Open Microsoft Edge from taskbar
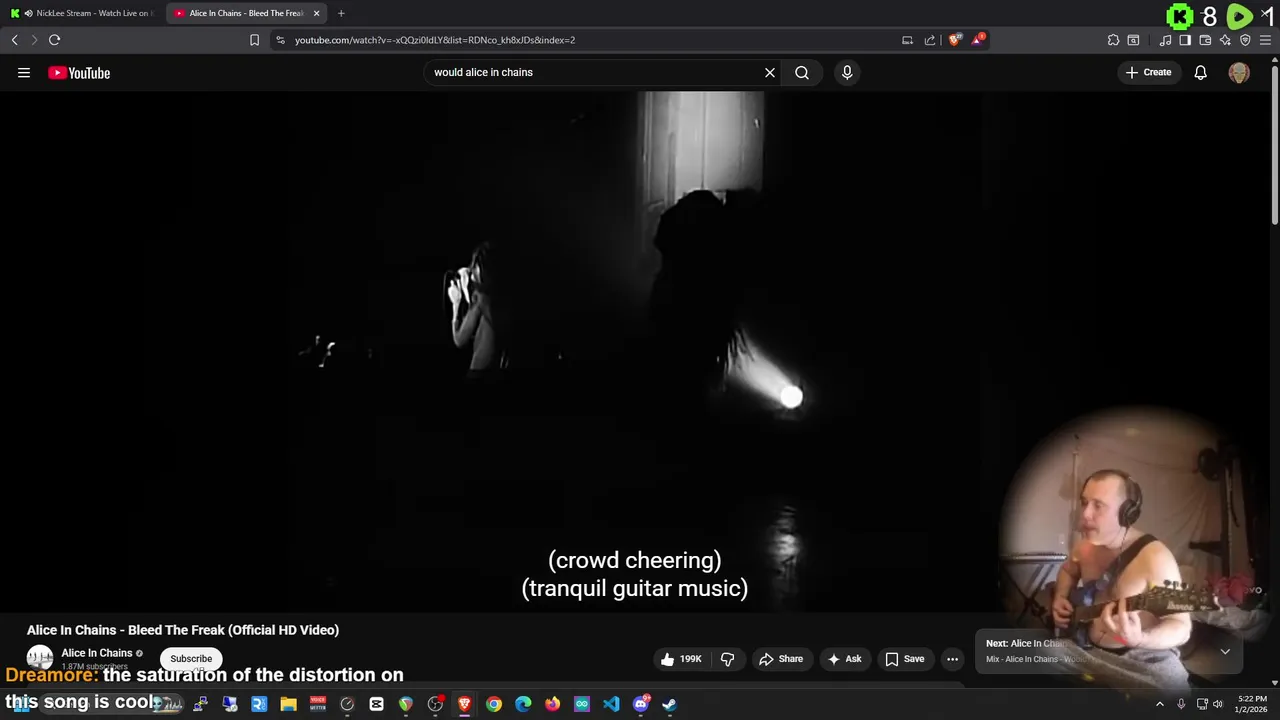The image size is (1280, 720). [x=523, y=704]
